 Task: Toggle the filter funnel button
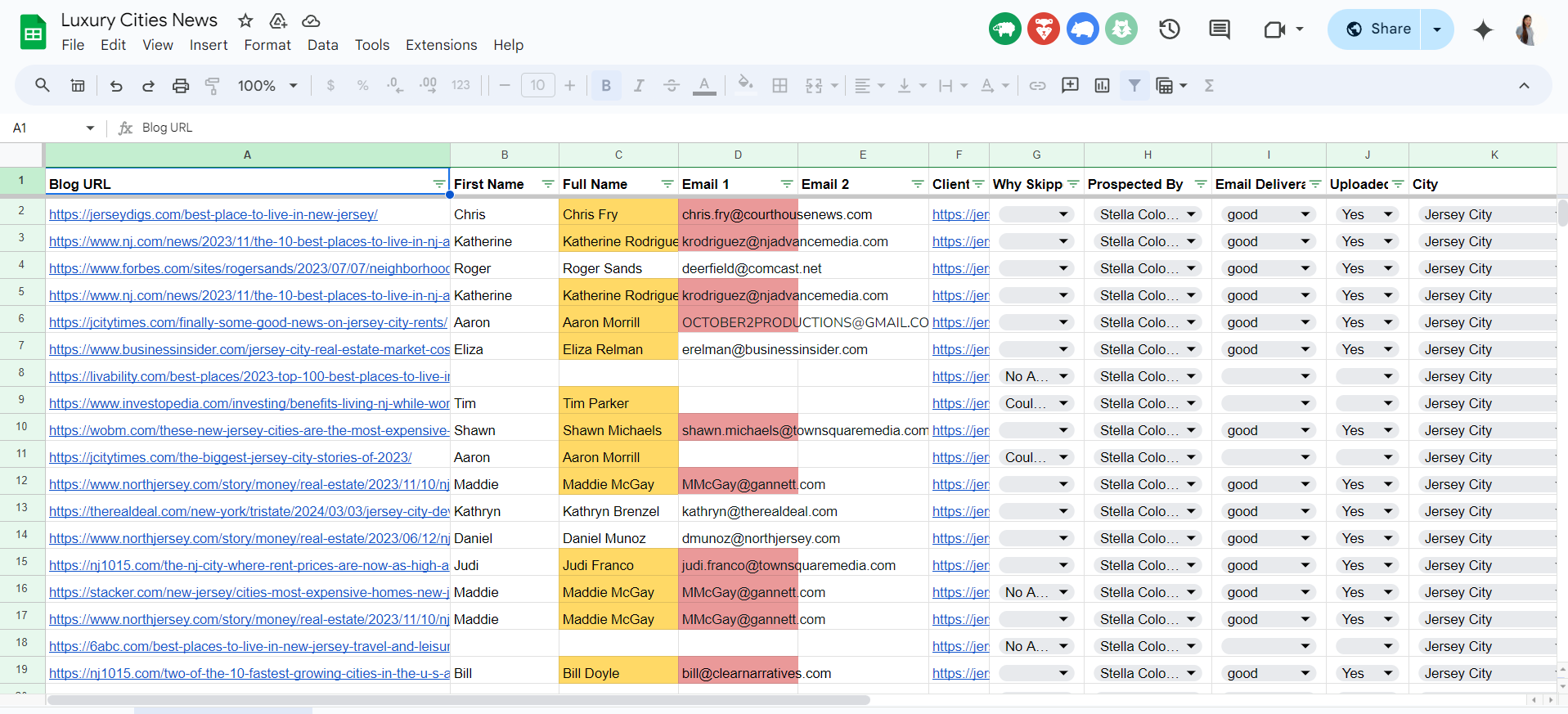click(1134, 86)
